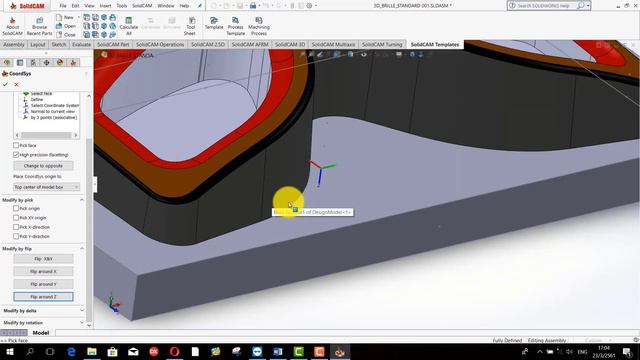Open Microsoft Edge from the taskbar
Viewport: 640px width, 360px height.
click(71, 351)
